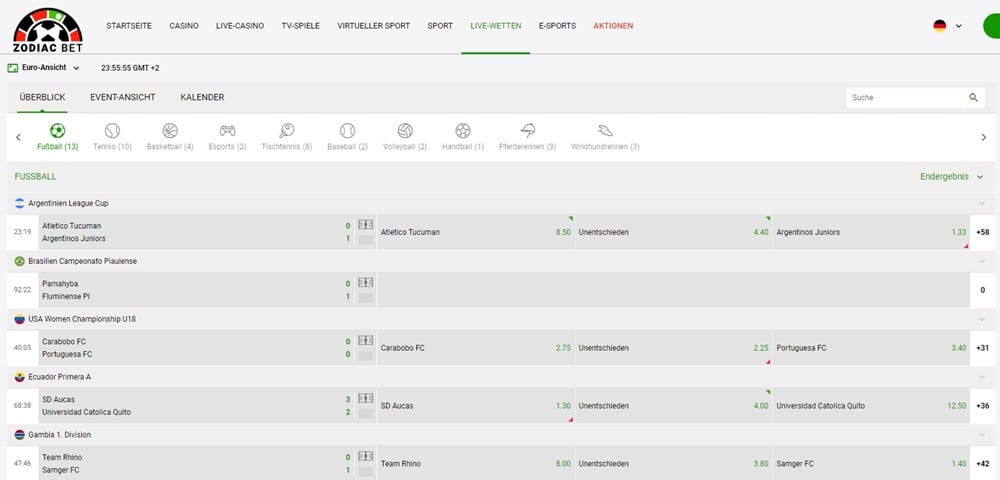This screenshot has width=1000, height=480.
Task: Switch to the Kalender tab
Action: point(202,98)
